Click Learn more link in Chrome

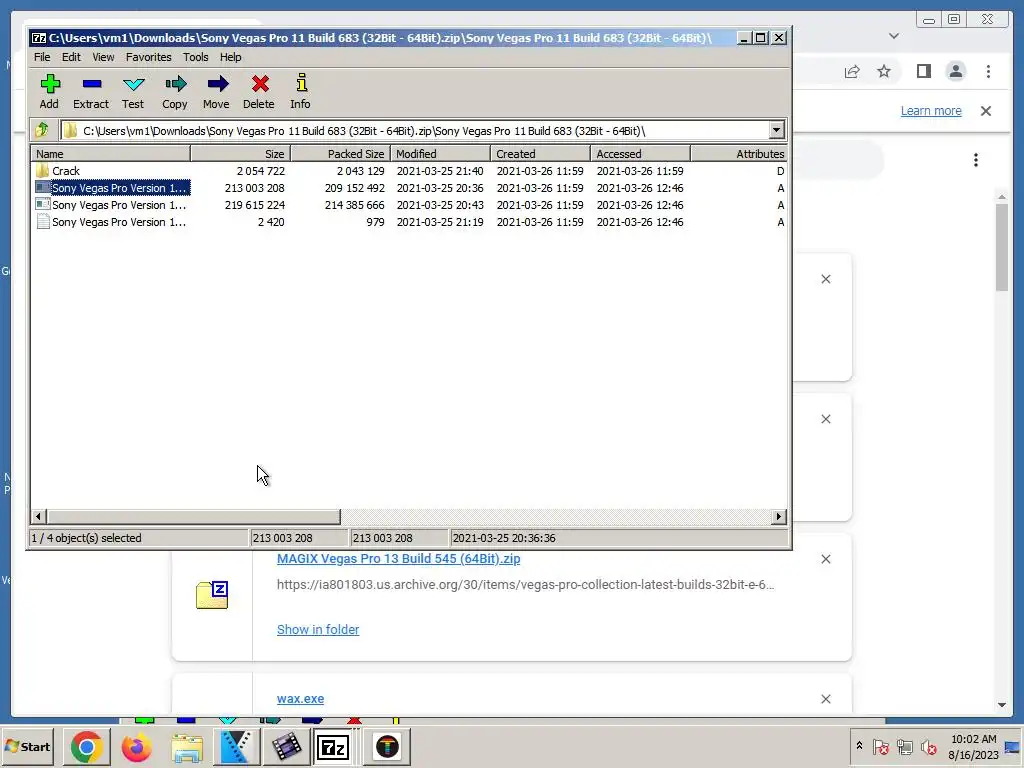931,111
